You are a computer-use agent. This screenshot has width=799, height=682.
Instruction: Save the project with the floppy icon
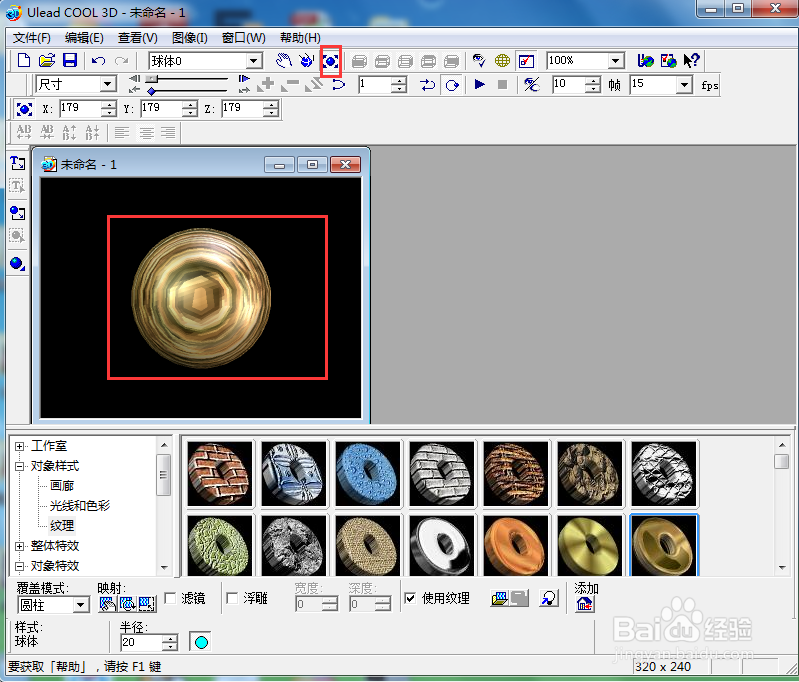coord(70,61)
